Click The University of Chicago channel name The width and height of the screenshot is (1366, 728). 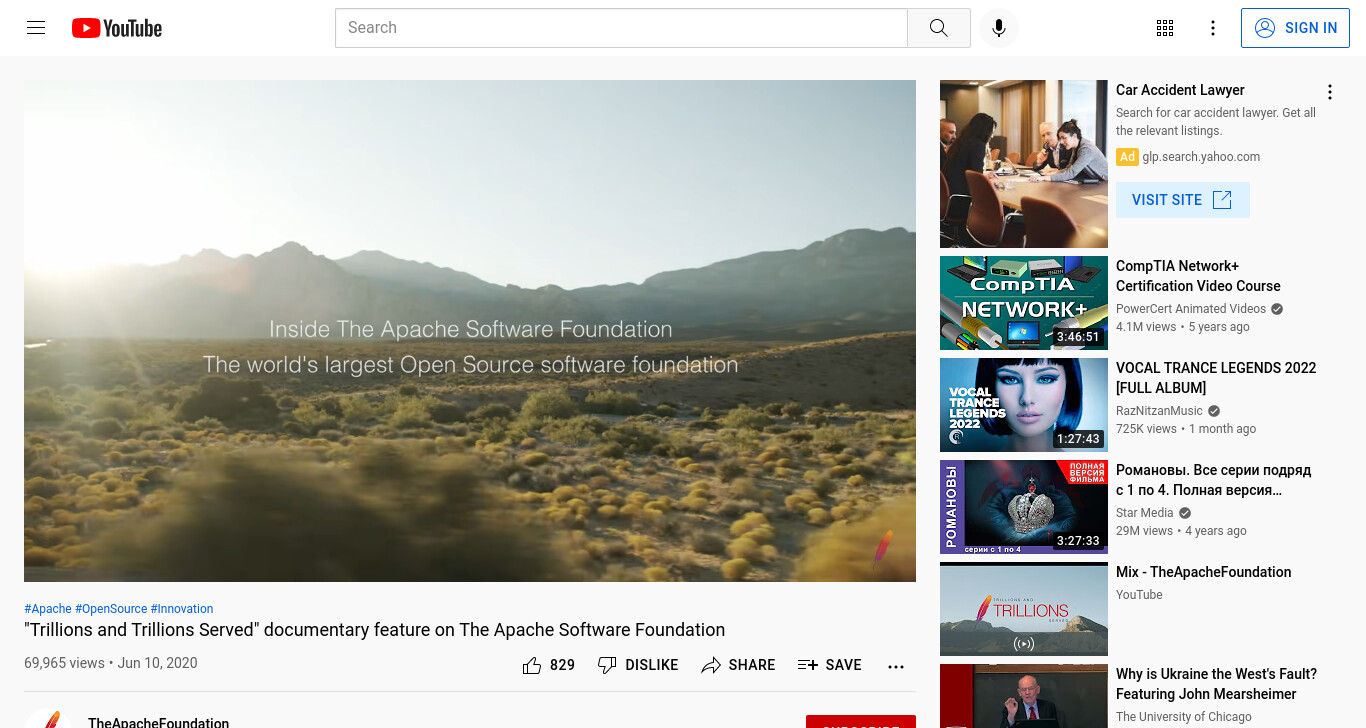tap(1183, 717)
